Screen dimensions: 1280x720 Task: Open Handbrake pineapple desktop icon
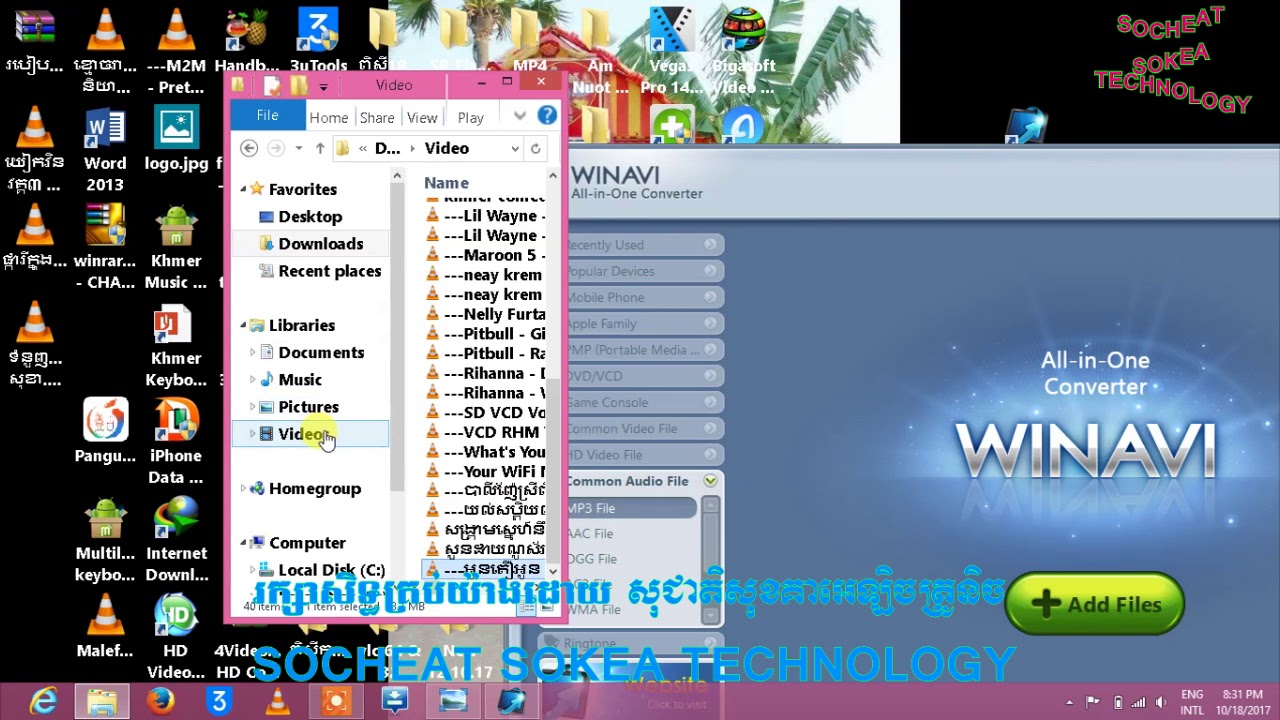(247, 40)
